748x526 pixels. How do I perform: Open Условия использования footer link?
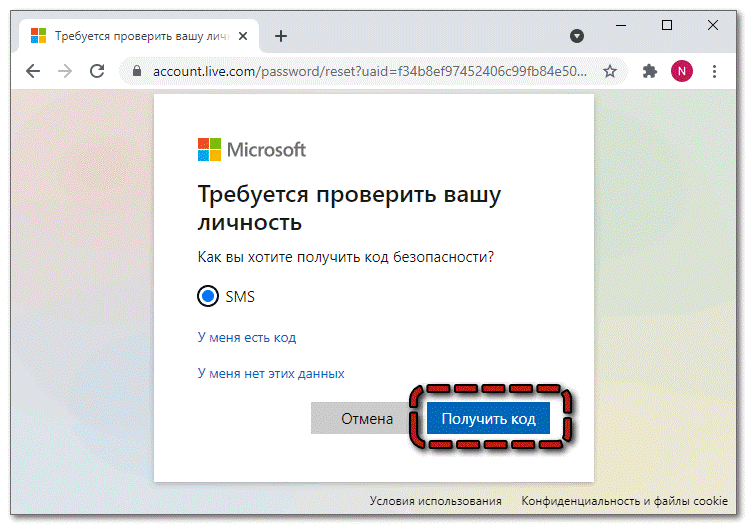tap(436, 501)
